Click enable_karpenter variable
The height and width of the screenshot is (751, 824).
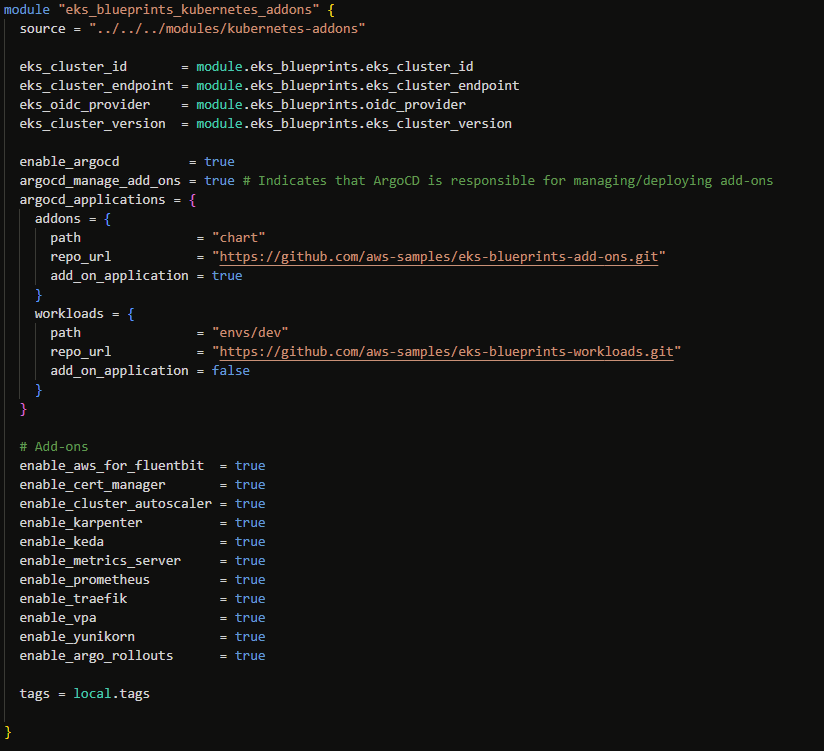click(81, 522)
